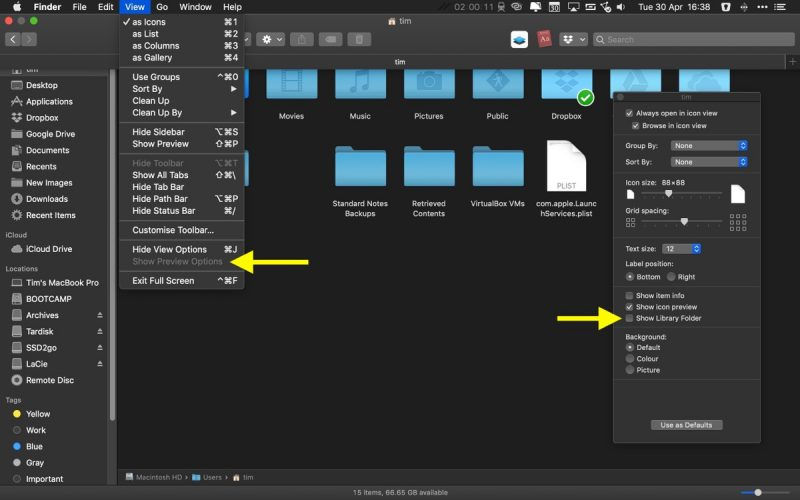The height and width of the screenshot is (500, 800).
Task: Click the Icon size slider
Action: coord(682,193)
